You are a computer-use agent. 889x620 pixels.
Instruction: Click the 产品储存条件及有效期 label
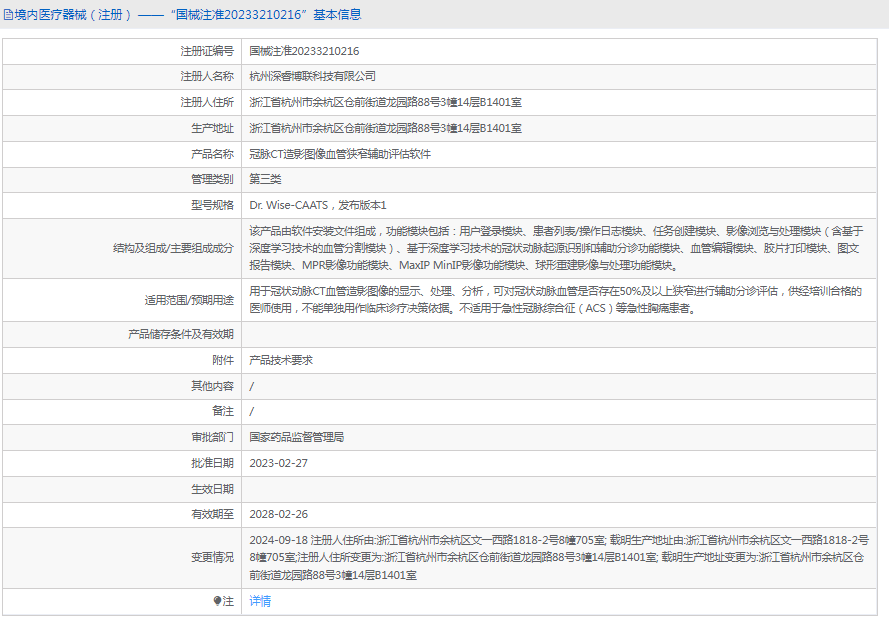pyautogui.click(x=181, y=334)
